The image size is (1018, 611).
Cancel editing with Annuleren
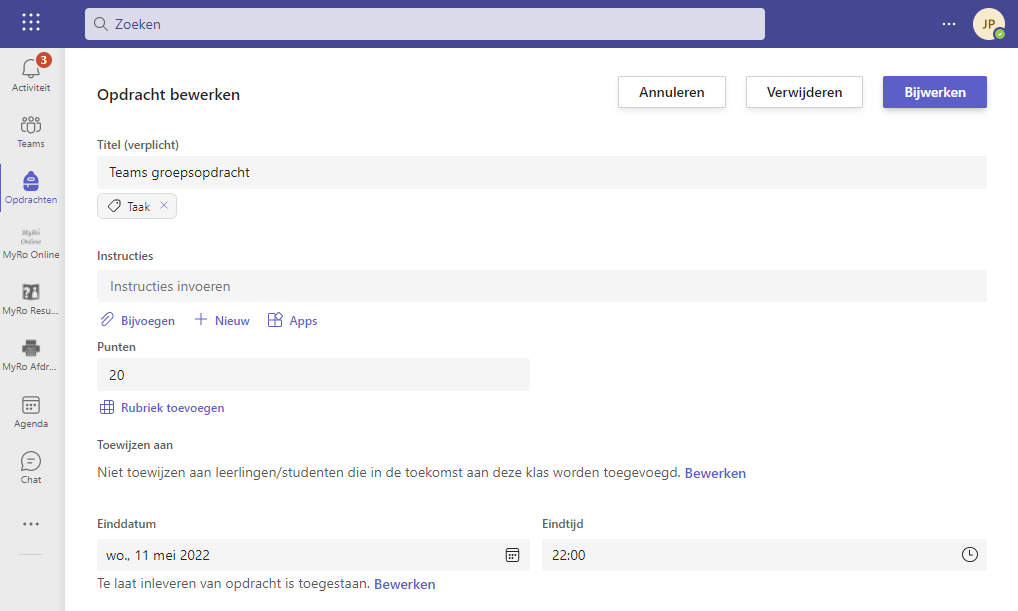pyautogui.click(x=671, y=92)
